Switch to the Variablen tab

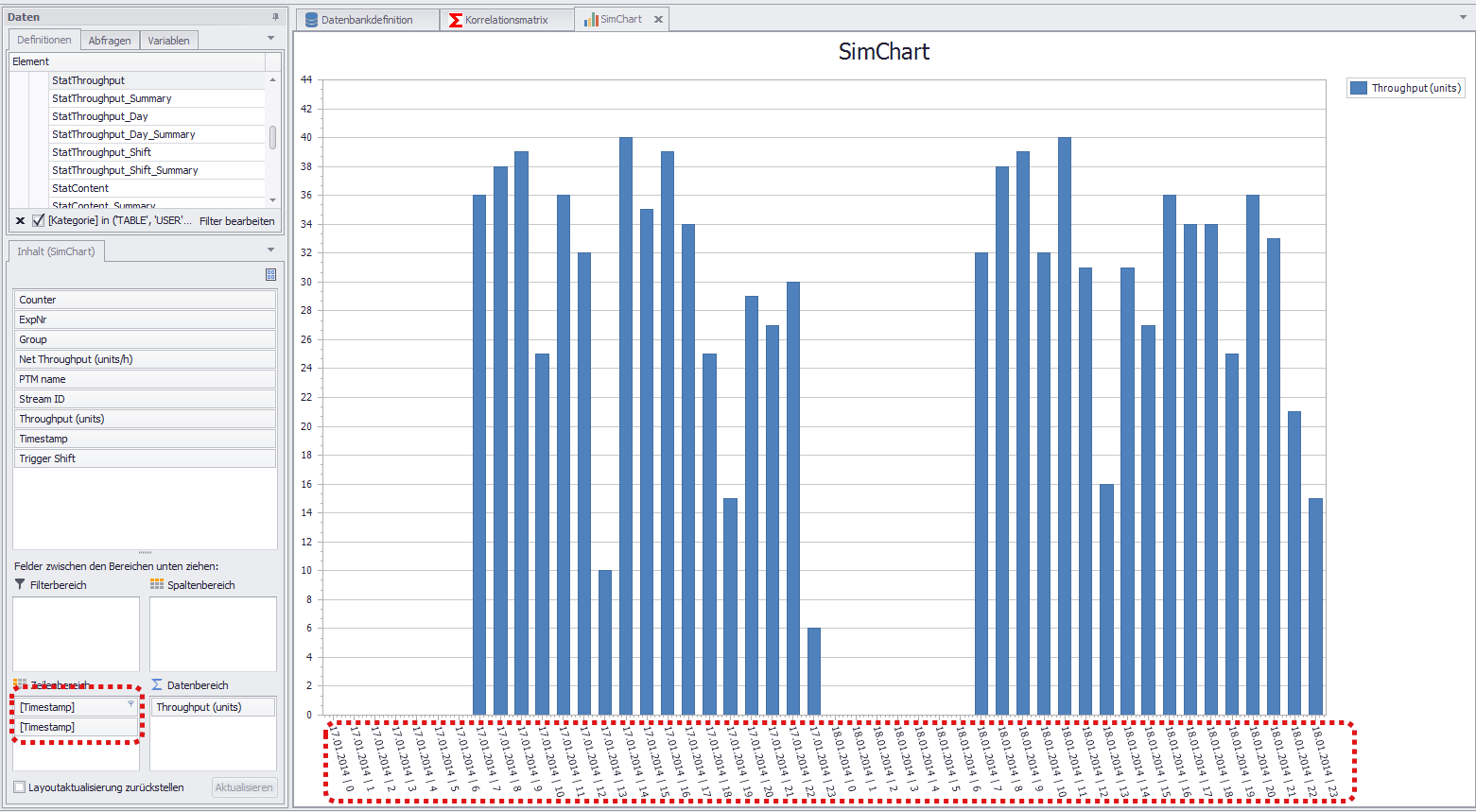pos(168,41)
